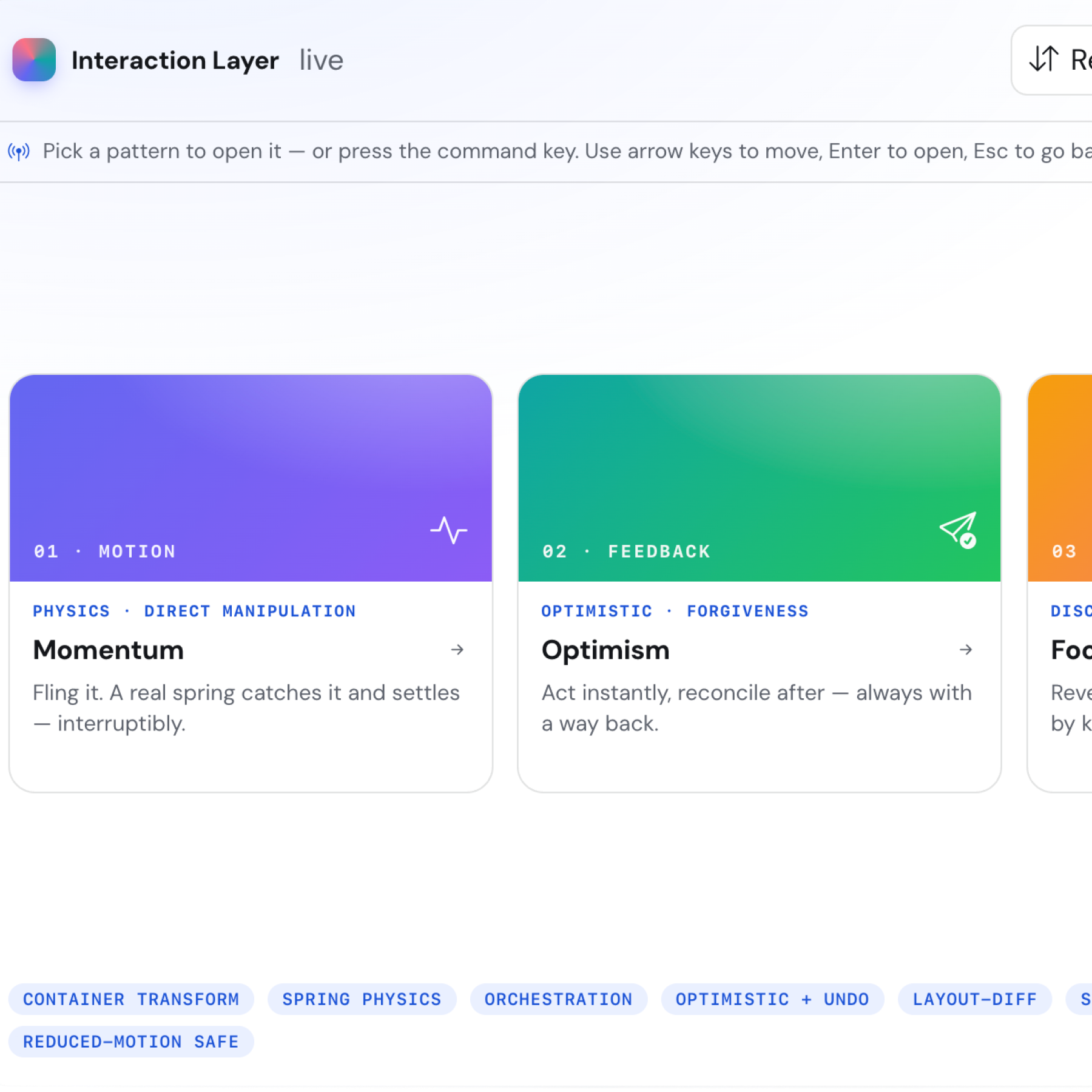1092x1092 pixels.
Task: Click the up-down arrows icon in top button
Action: 1044,59
